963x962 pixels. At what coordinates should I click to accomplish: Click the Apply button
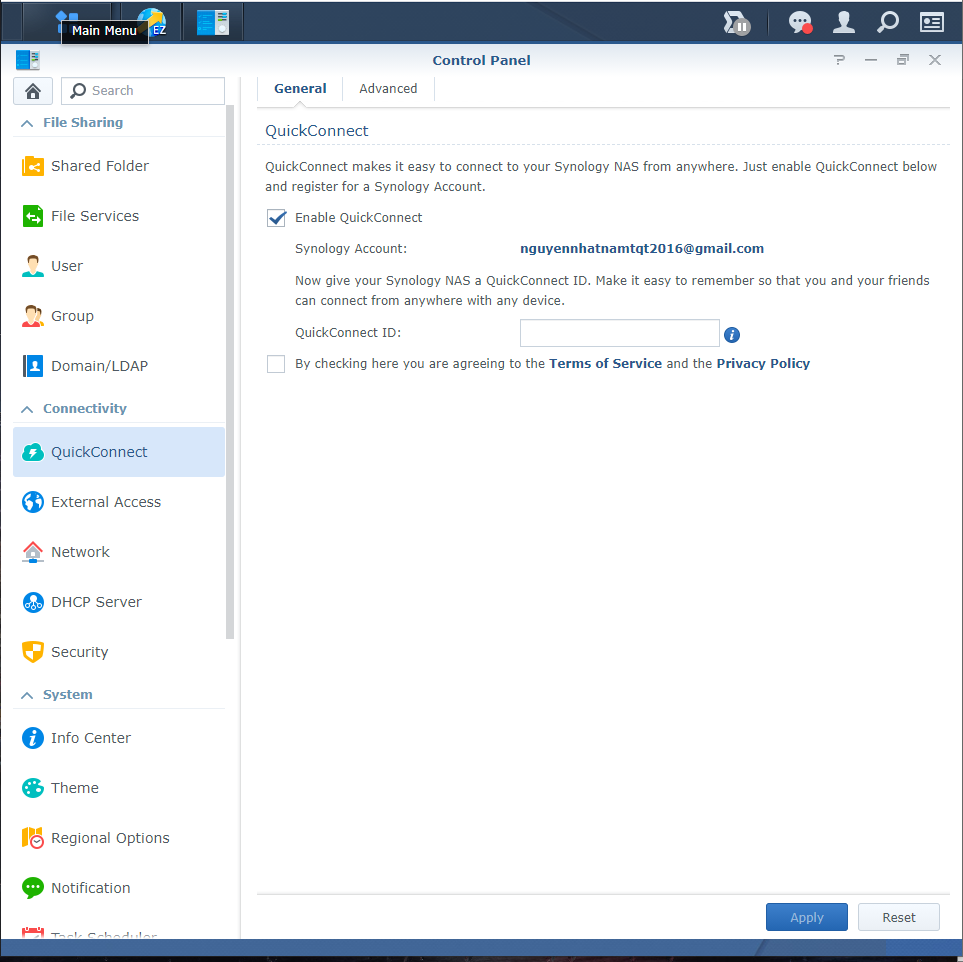[806, 916]
